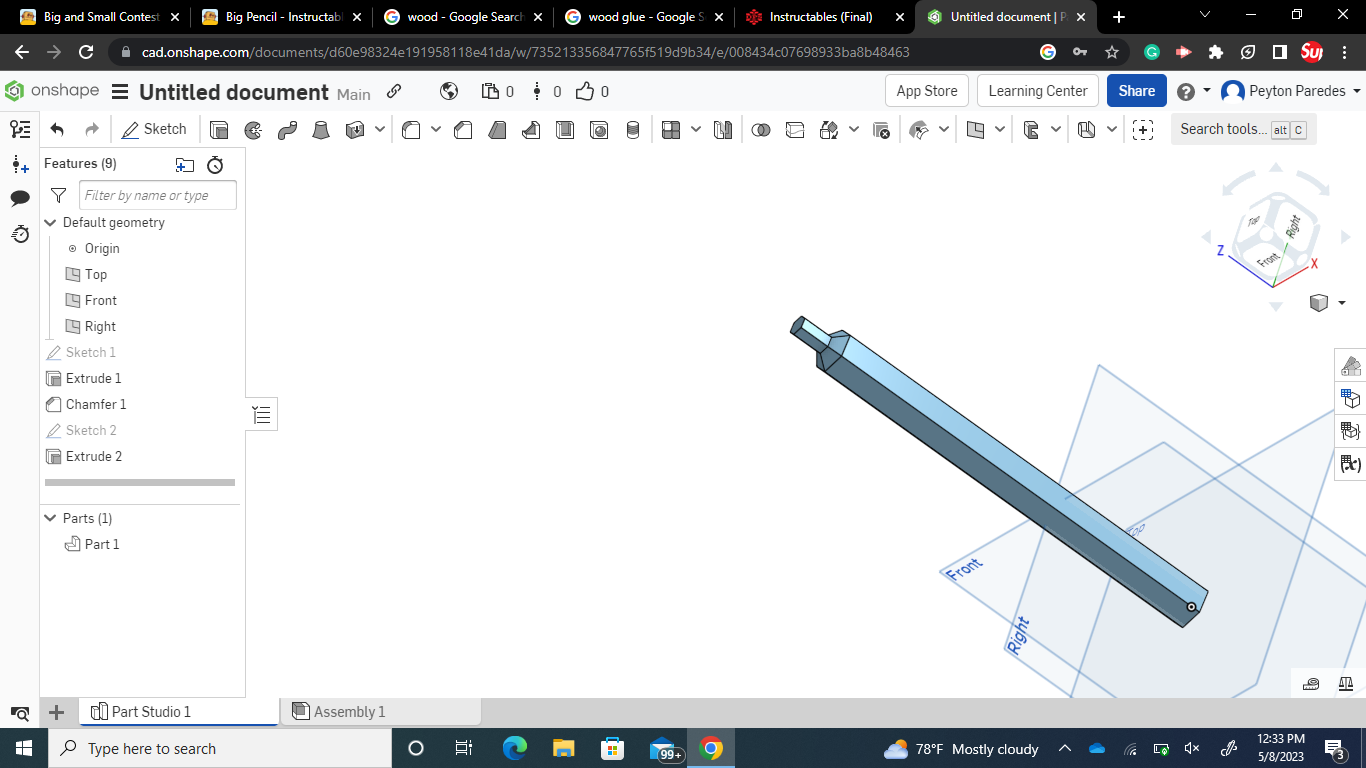This screenshot has width=1366, height=768.
Task: Select the Chamfer tool in toolbar
Action: pos(463,129)
